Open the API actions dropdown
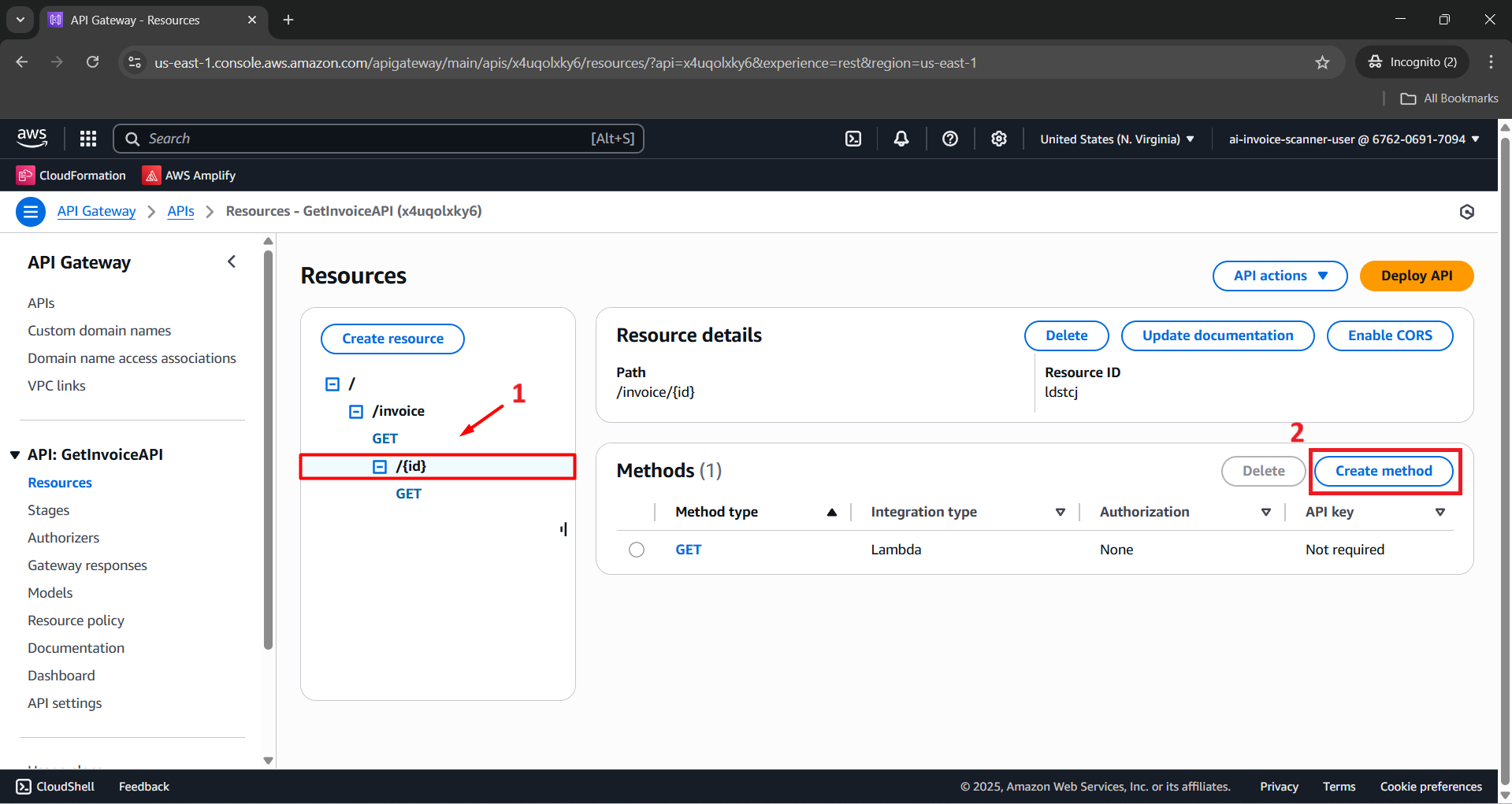1512x804 pixels. coord(1280,276)
